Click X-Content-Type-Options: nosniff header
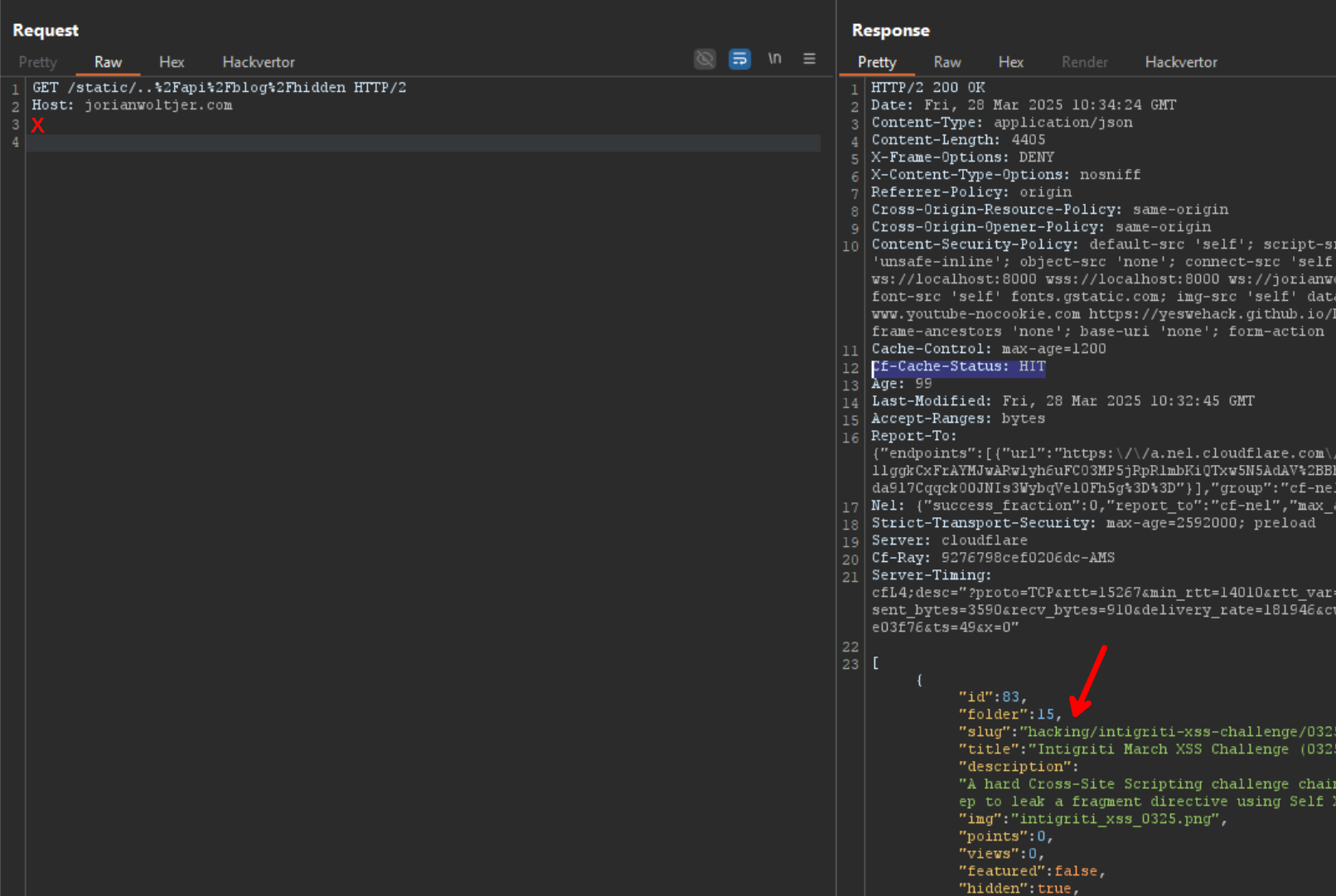Image resolution: width=1336 pixels, height=896 pixels. pos(1006,175)
